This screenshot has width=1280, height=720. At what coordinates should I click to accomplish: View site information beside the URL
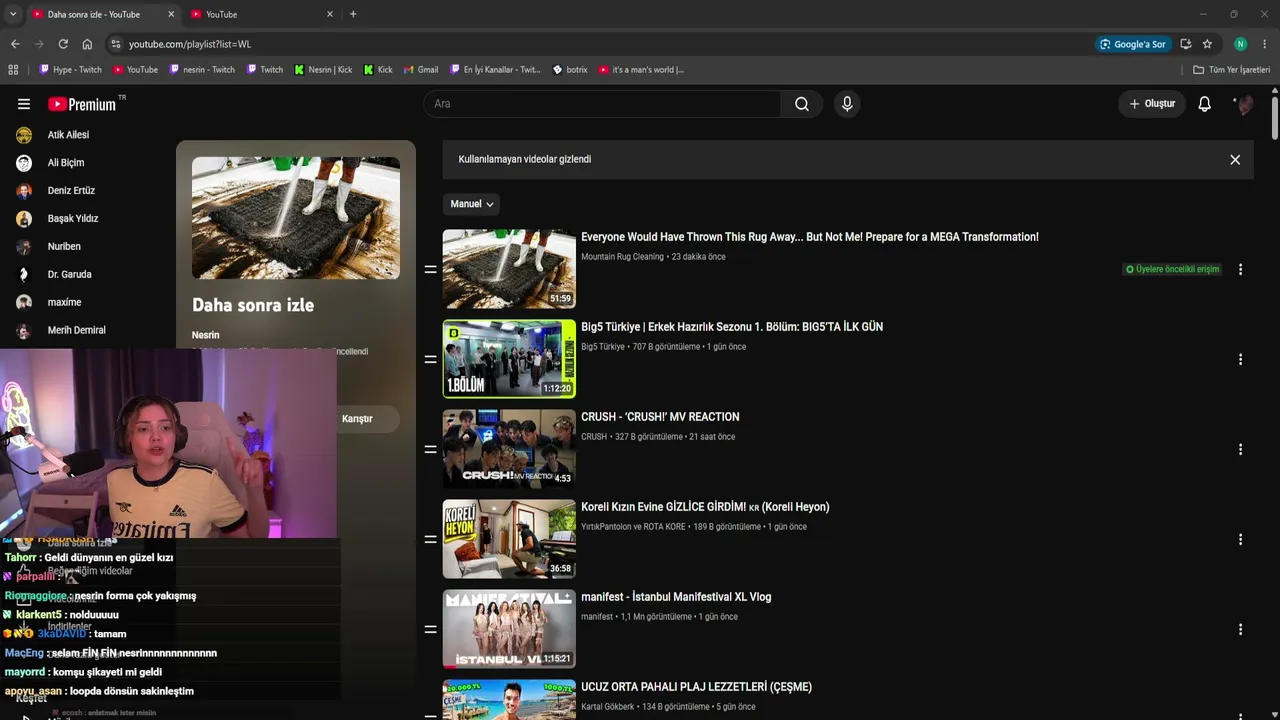[x=116, y=44]
